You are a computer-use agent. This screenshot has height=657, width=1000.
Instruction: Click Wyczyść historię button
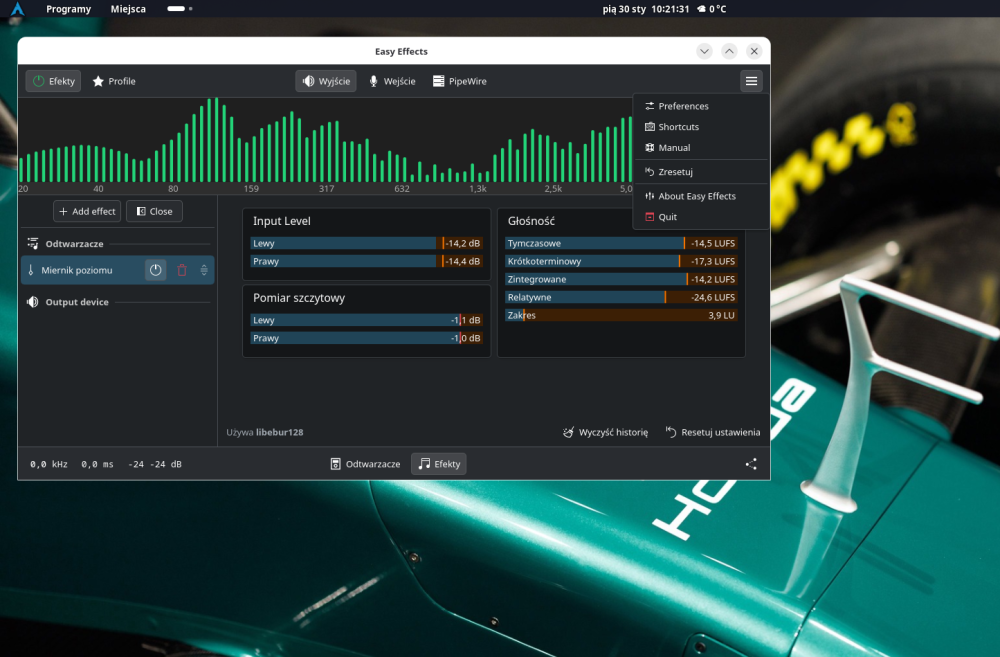pyautogui.click(x=605, y=432)
